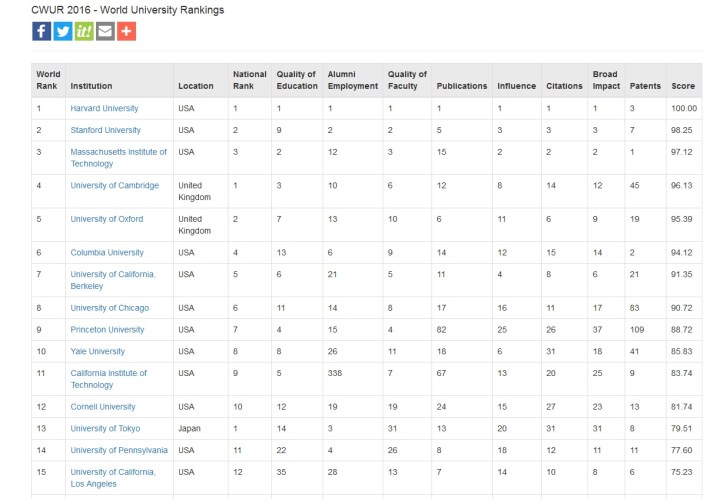Select Princeton's publications value 82
720x499 pixels.
coord(441,330)
